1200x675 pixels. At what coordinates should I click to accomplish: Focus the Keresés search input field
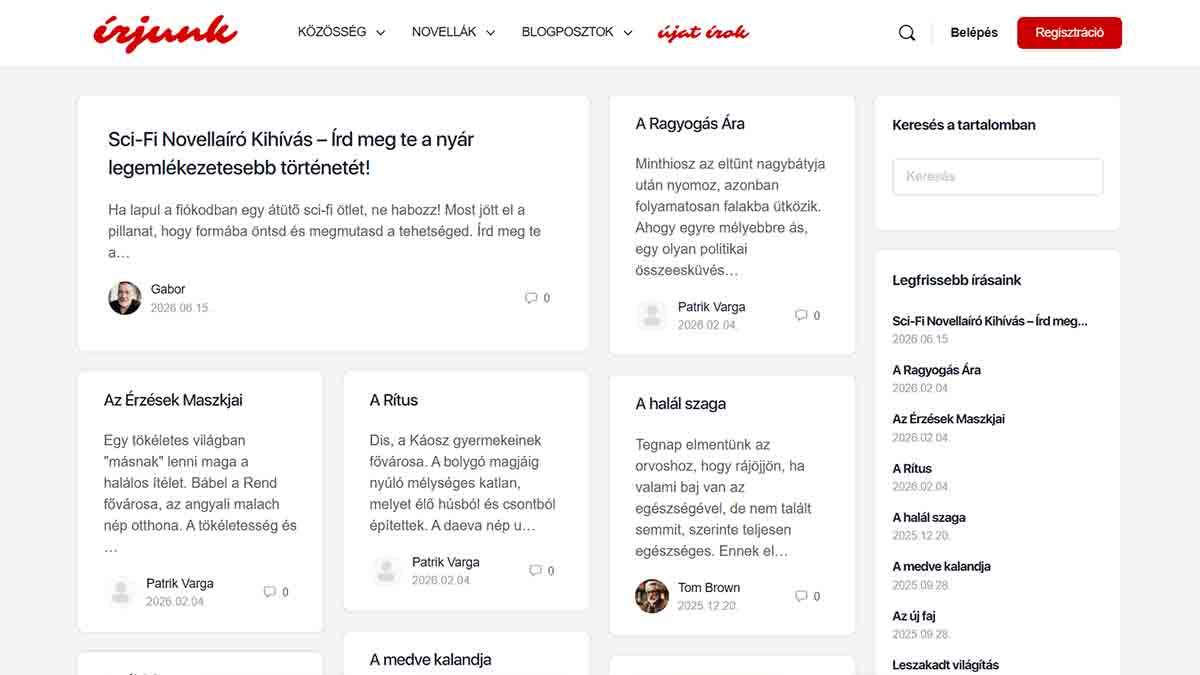pos(998,176)
